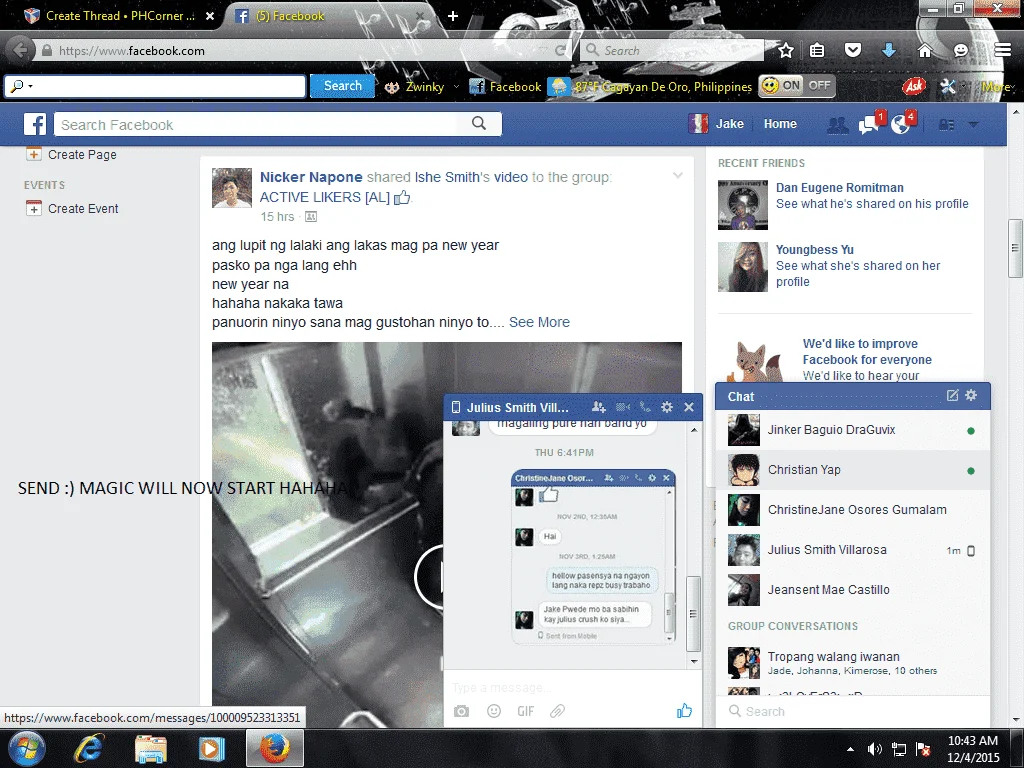Open the GIF picker in chat

tap(526, 711)
